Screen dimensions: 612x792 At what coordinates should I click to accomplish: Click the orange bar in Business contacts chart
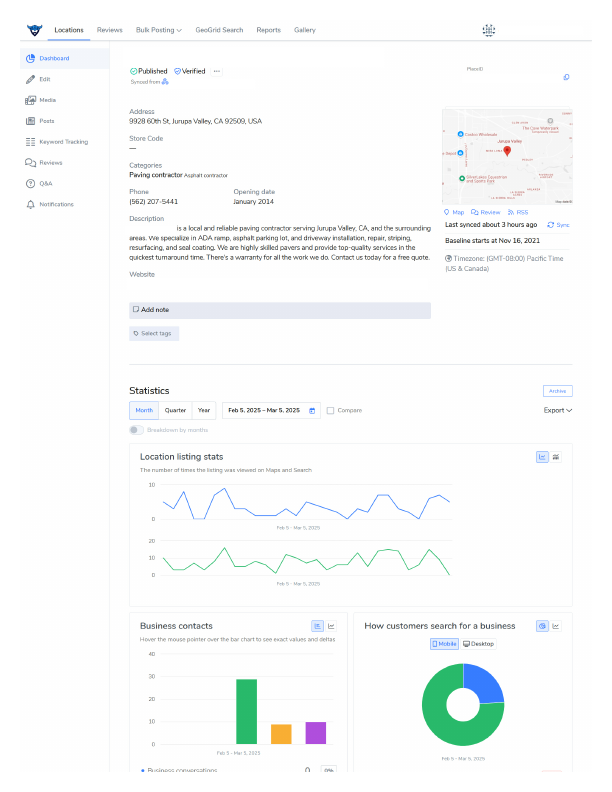281,734
